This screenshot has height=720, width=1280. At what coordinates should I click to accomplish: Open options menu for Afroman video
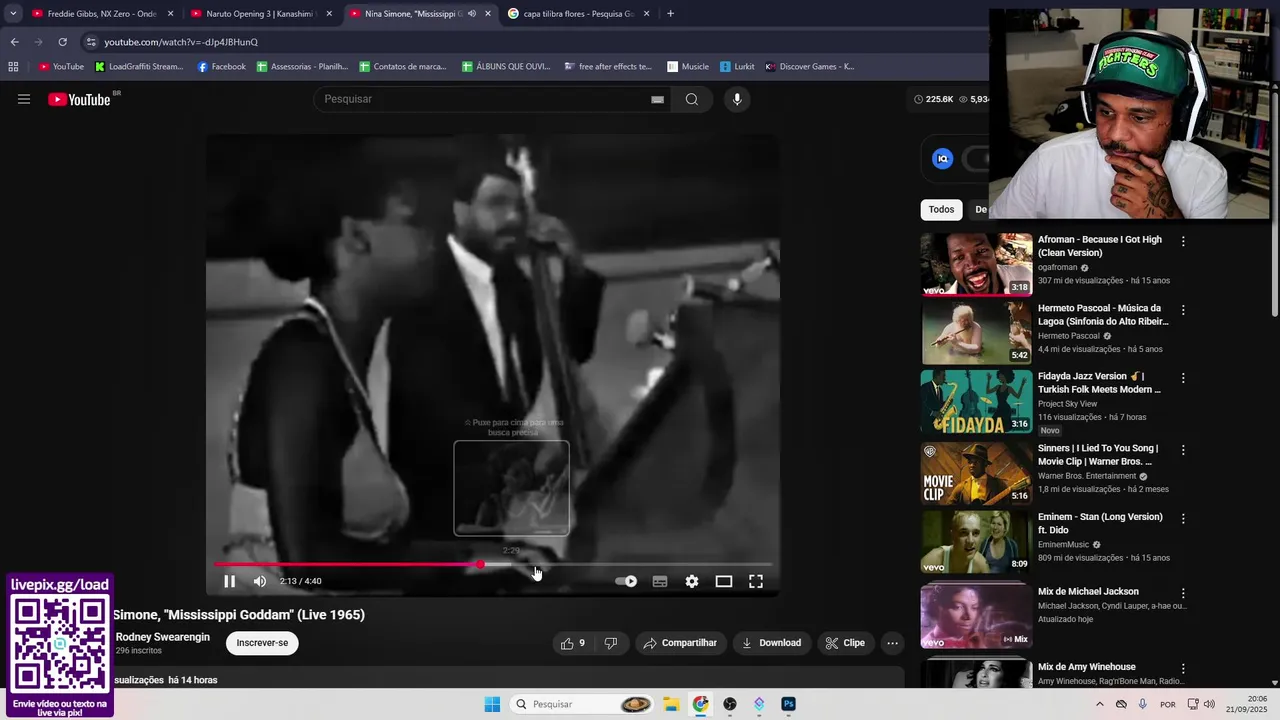[1183, 241]
